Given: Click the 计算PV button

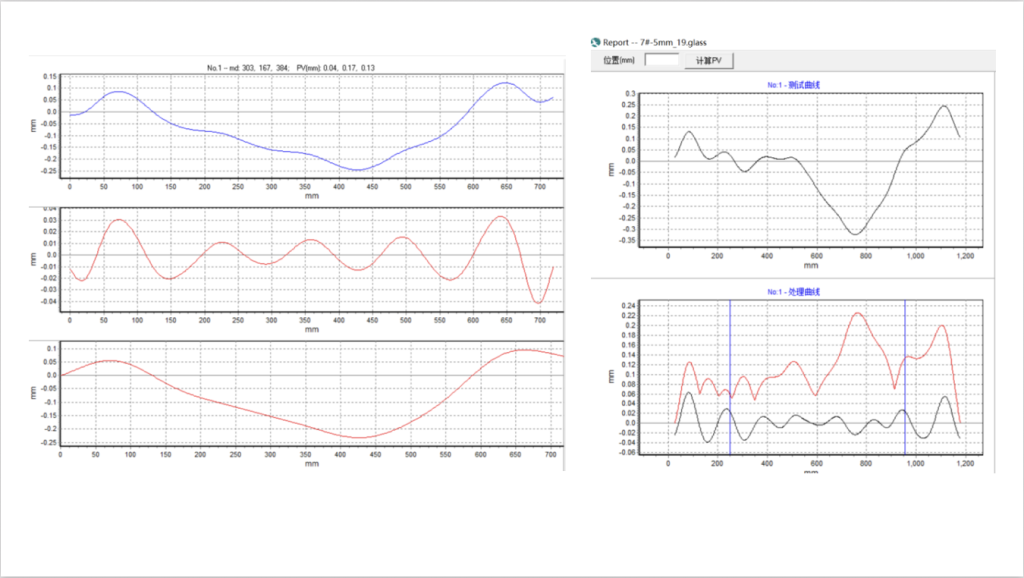Looking at the screenshot, I should 709,61.
